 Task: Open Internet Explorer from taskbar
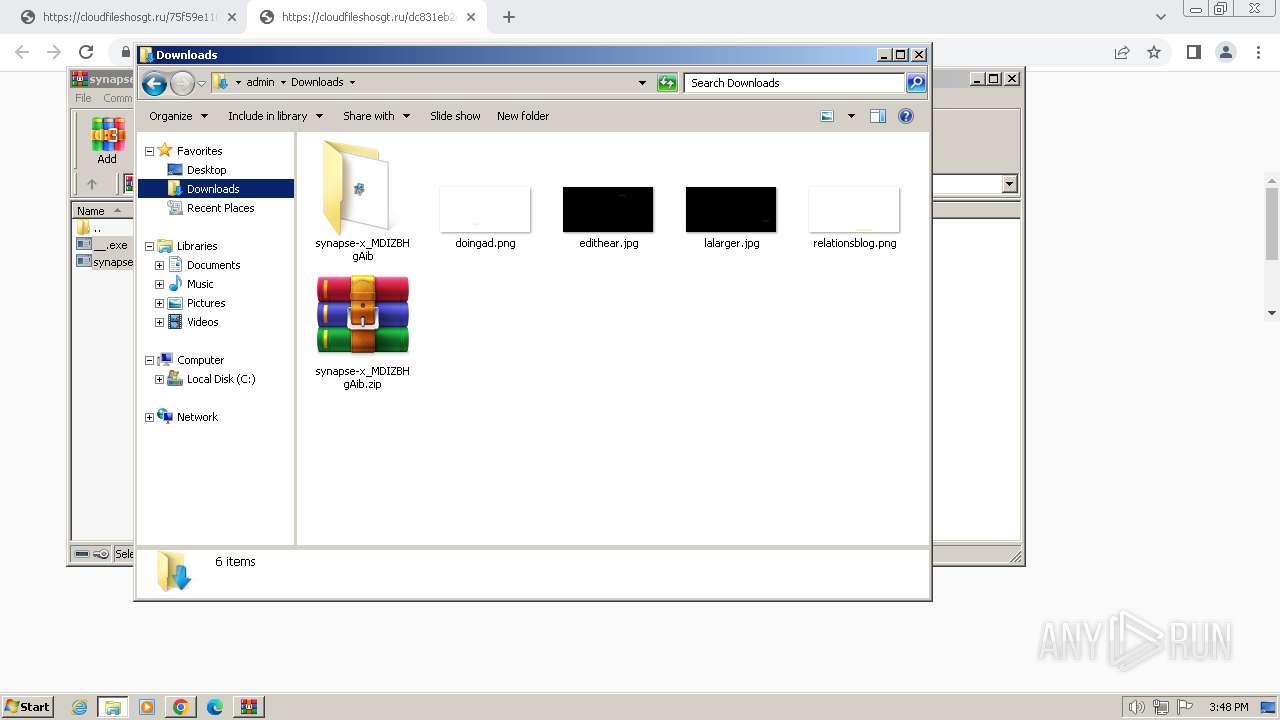(80, 707)
